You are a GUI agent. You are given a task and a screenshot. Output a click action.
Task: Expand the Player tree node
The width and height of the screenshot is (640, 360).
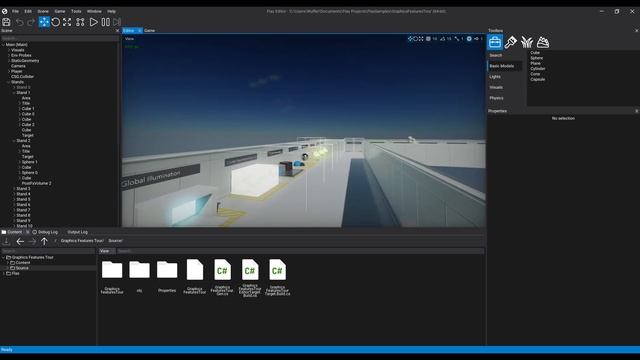(9, 71)
